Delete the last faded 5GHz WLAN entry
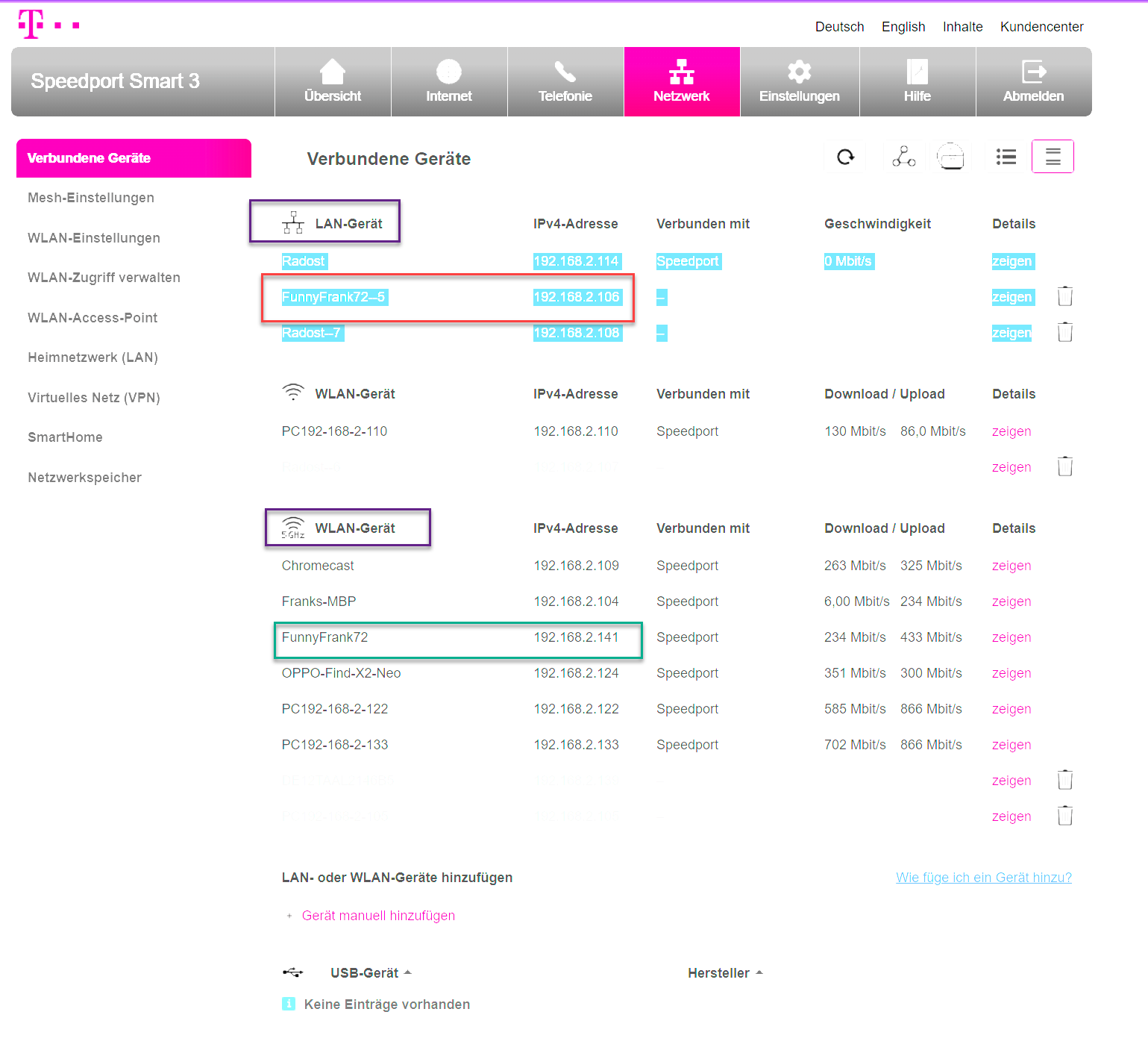This screenshot has height=1056, width=1148. click(1065, 816)
